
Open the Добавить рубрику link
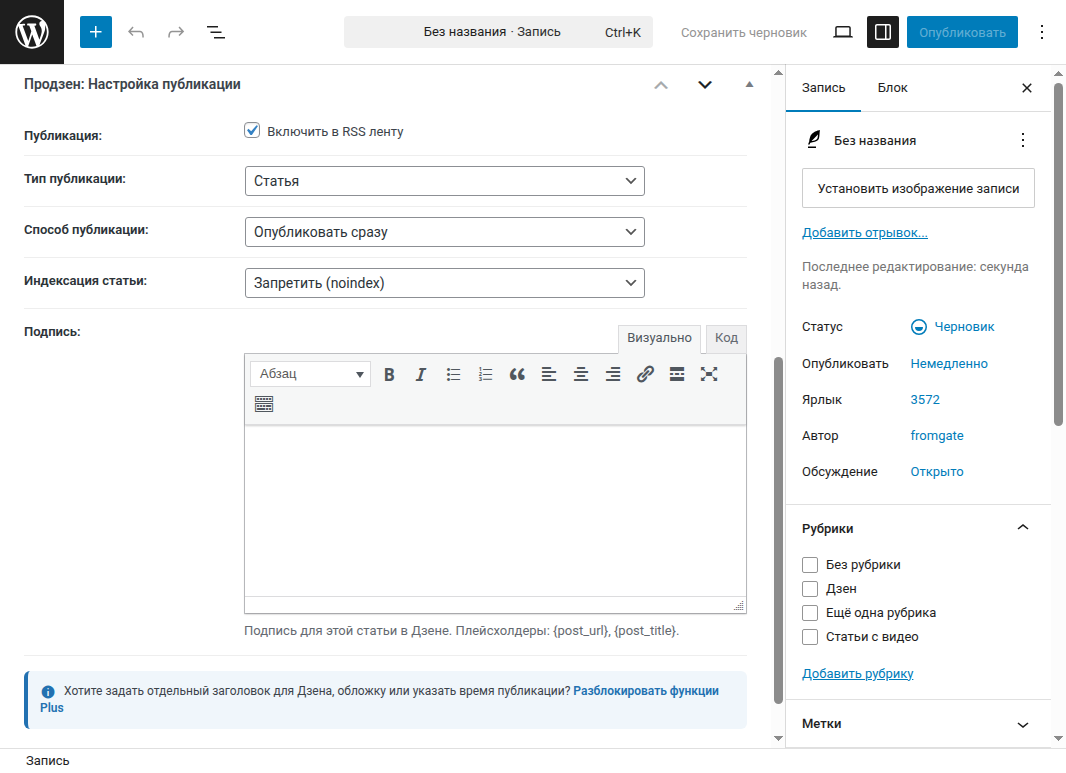pyautogui.click(x=857, y=674)
